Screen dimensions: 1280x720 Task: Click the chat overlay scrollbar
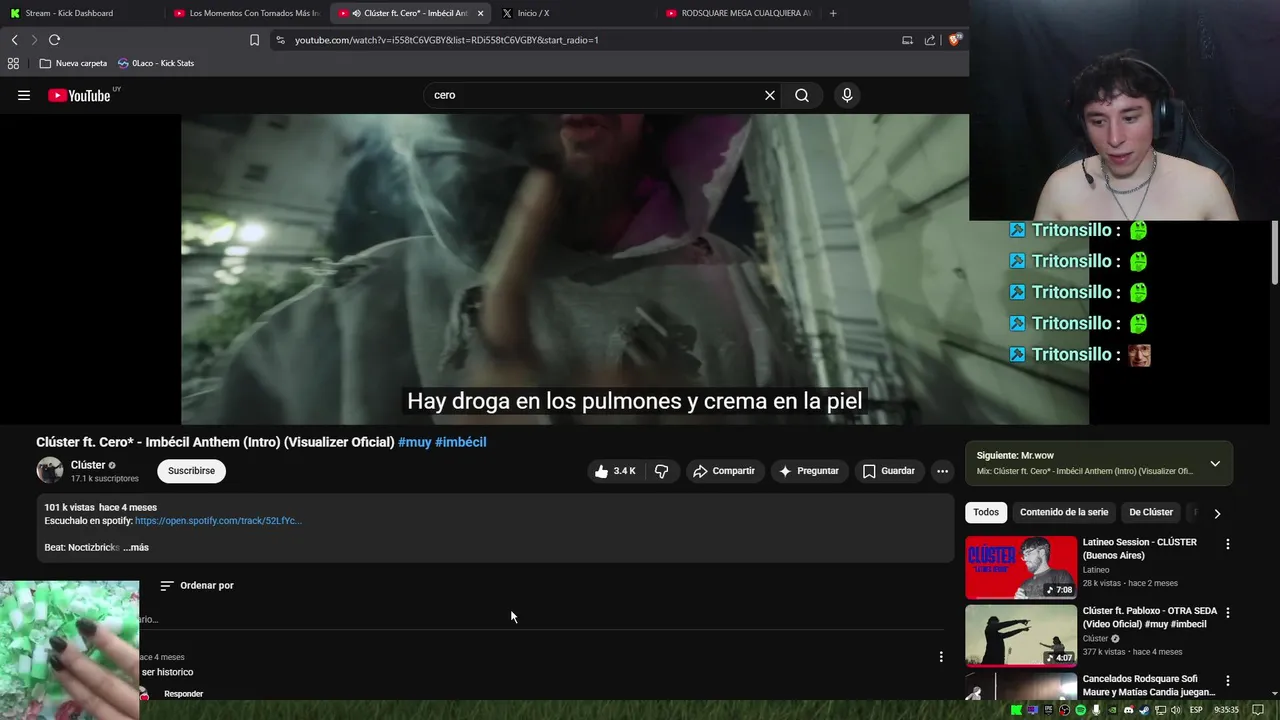point(1275,252)
